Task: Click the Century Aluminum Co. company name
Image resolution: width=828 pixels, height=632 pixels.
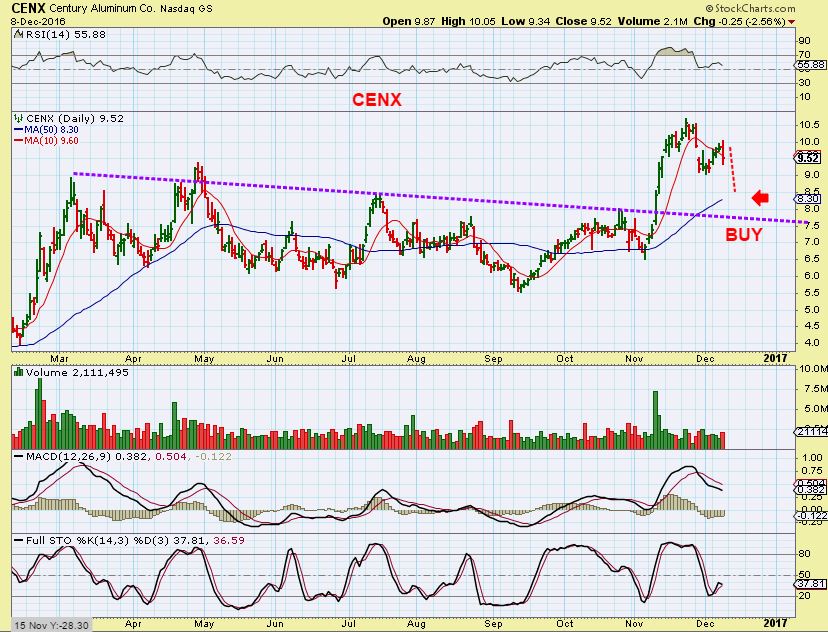Action: (x=104, y=8)
